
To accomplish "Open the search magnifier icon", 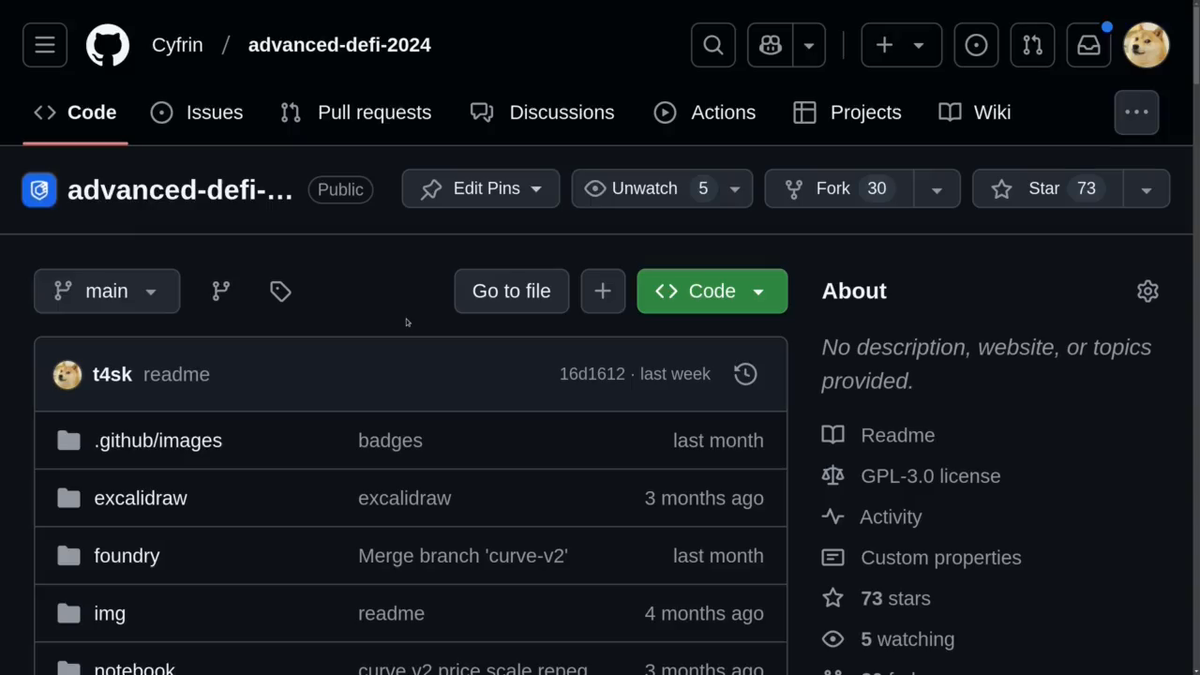I will 713,45.
